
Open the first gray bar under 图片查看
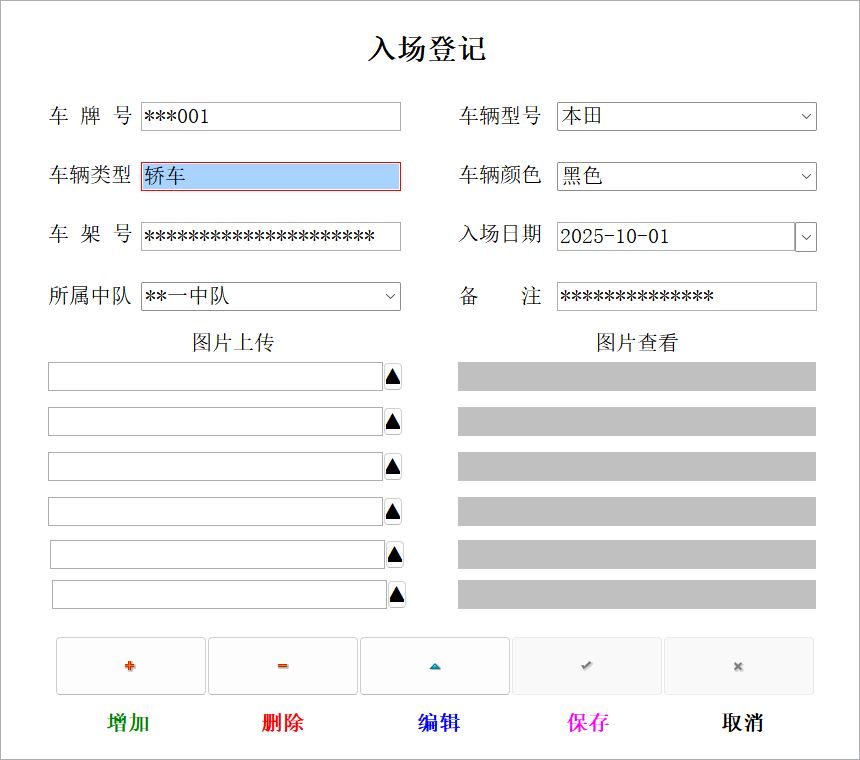[x=637, y=377]
